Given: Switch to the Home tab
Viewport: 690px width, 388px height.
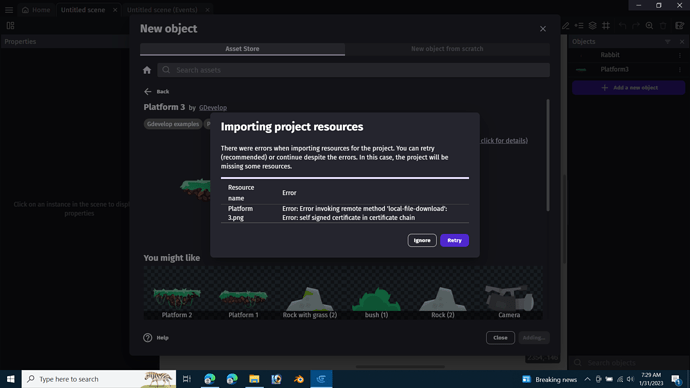Looking at the screenshot, I should tap(36, 10).
